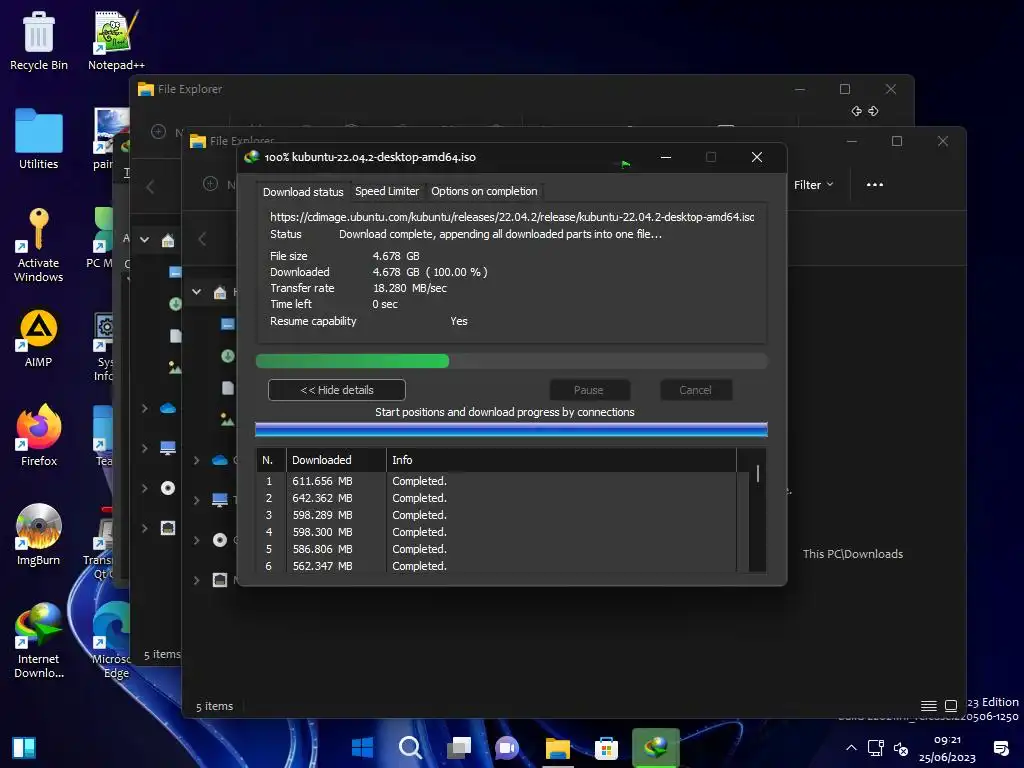The height and width of the screenshot is (768, 1024).
Task: Click the connections list vertical scrollbar
Action: (757, 474)
